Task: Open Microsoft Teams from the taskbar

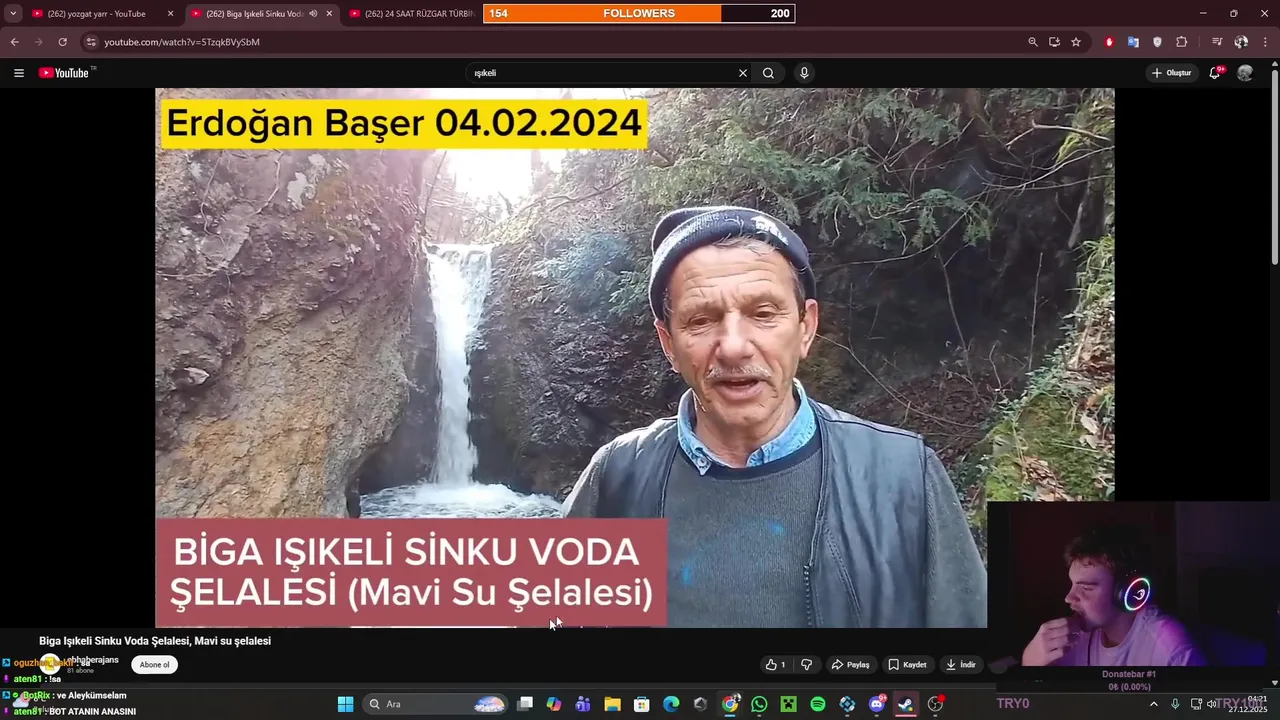Action: tap(583, 704)
